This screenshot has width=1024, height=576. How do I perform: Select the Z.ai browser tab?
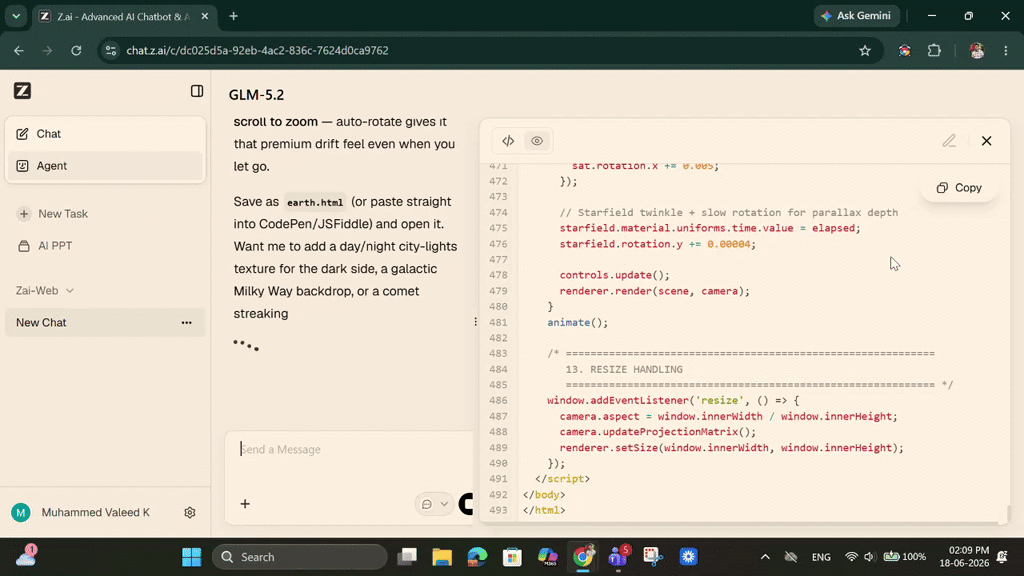124,16
